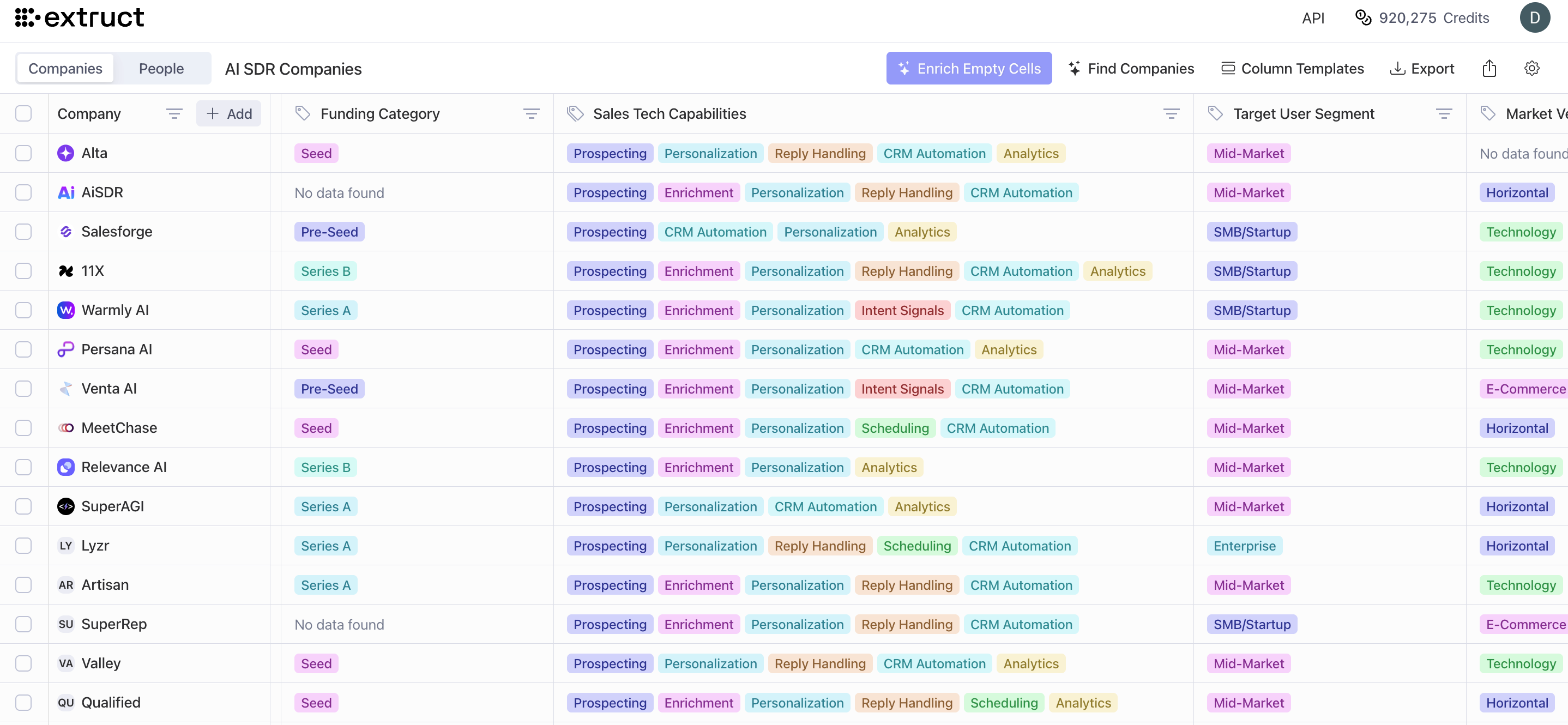This screenshot has width=1568, height=725.
Task: Select the Salesforge row checkbox
Action: pos(24,231)
